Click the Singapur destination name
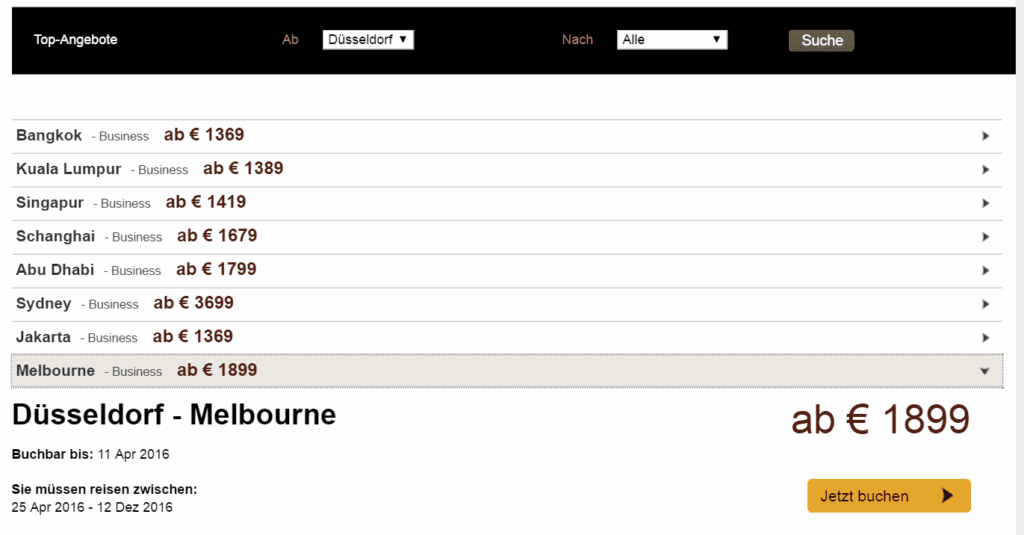Screen dimensions: 1024x535 click(x=50, y=203)
